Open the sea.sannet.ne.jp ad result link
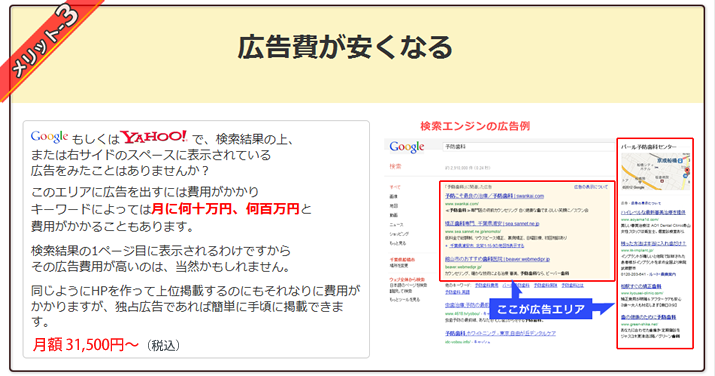The image size is (715, 376). click(492, 224)
